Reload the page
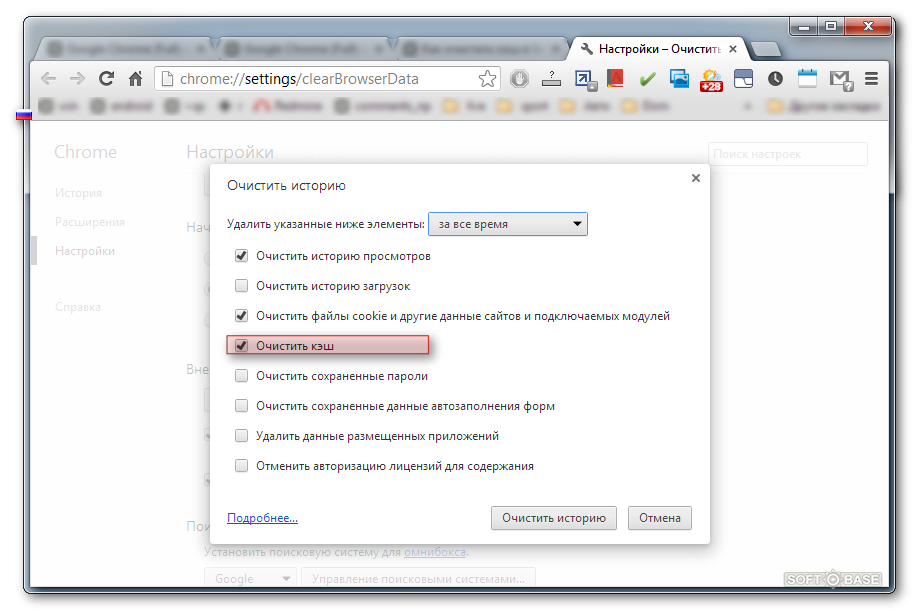The image size is (913, 611). pyautogui.click(x=106, y=79)
